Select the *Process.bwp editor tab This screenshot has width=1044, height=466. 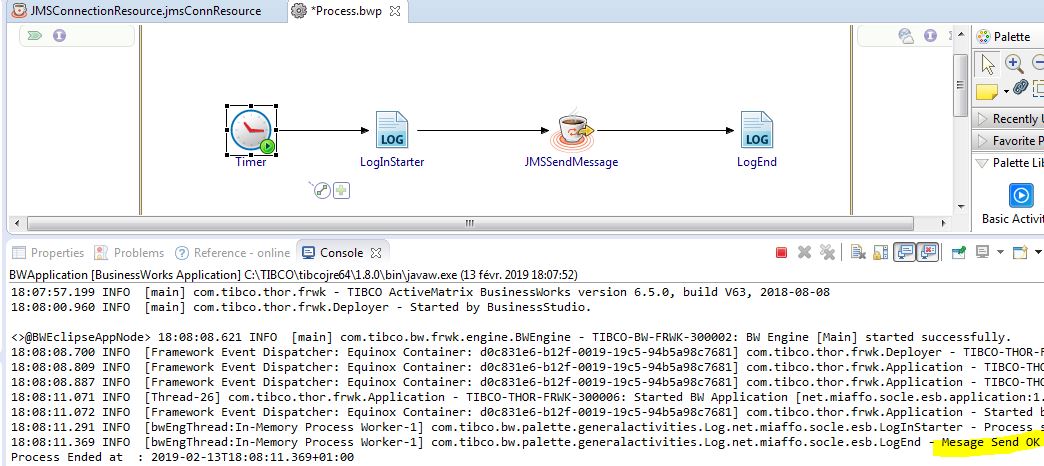tap(346, 11)
